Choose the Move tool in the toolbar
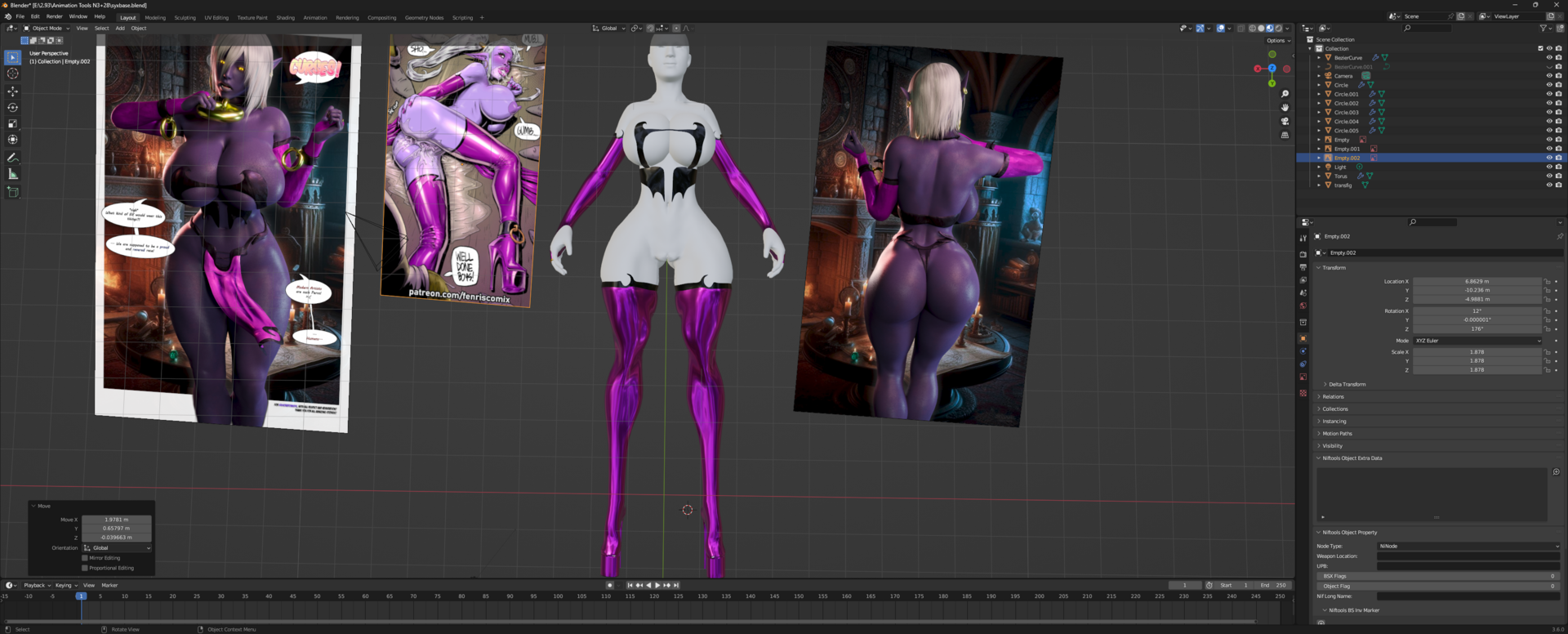 pos(13,92)
